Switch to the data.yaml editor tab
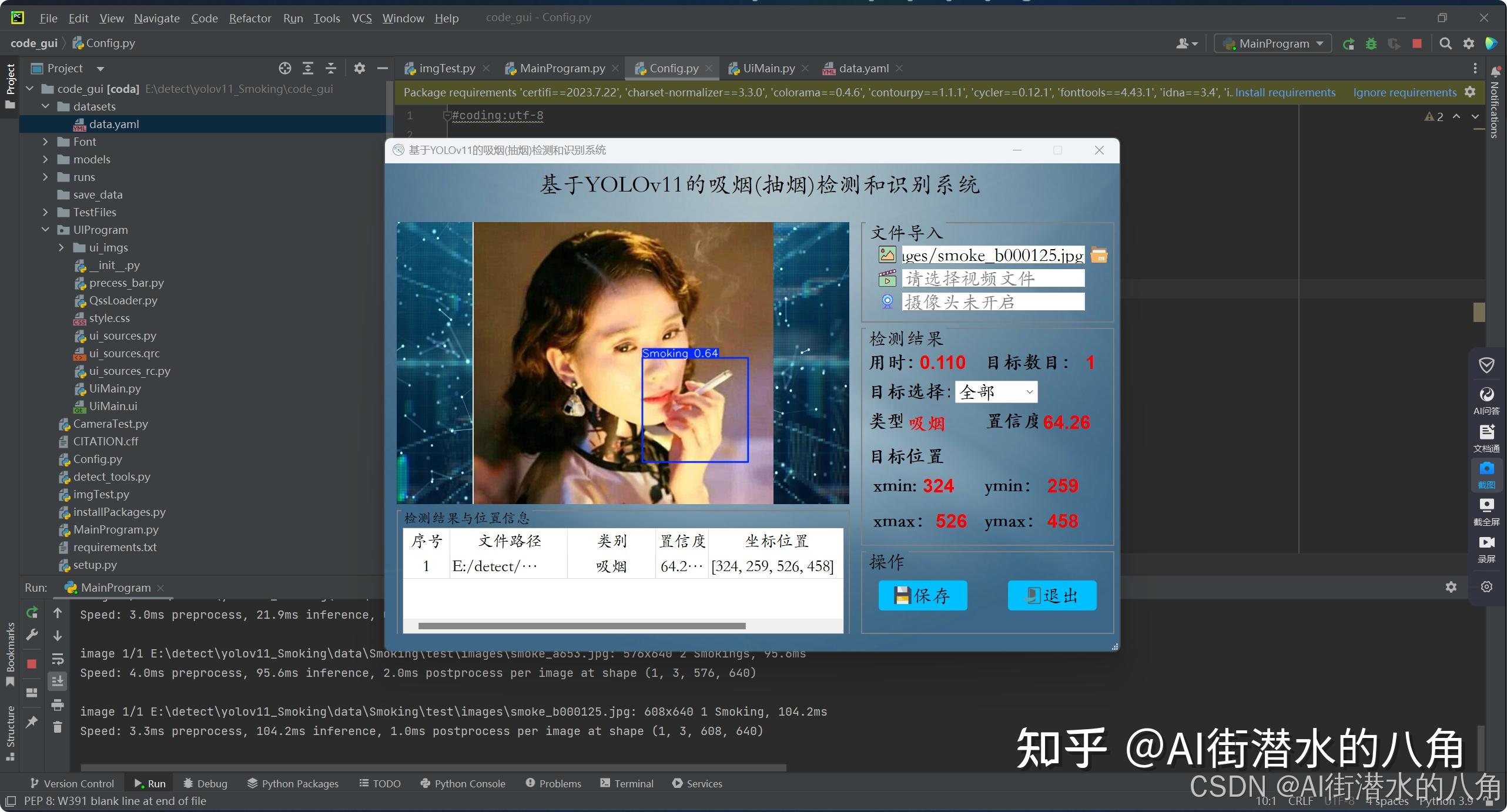The width and height of the screenshot is (1507, 812). (863, 68)
